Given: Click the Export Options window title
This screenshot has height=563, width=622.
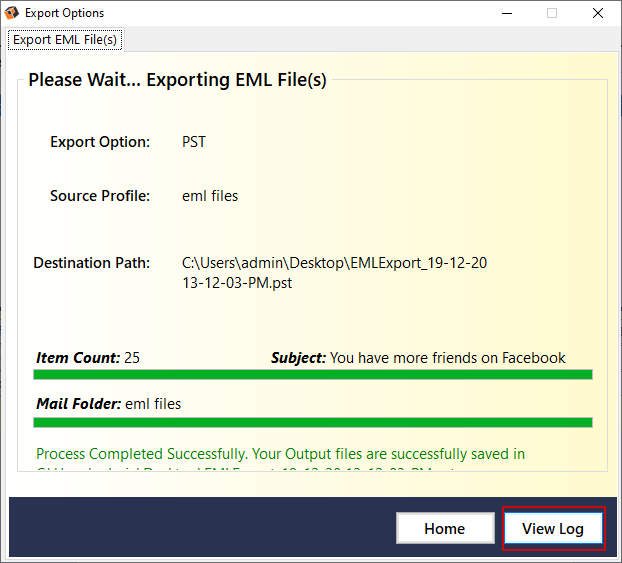Looking at the screenshot, I should [x=64, y=13].
